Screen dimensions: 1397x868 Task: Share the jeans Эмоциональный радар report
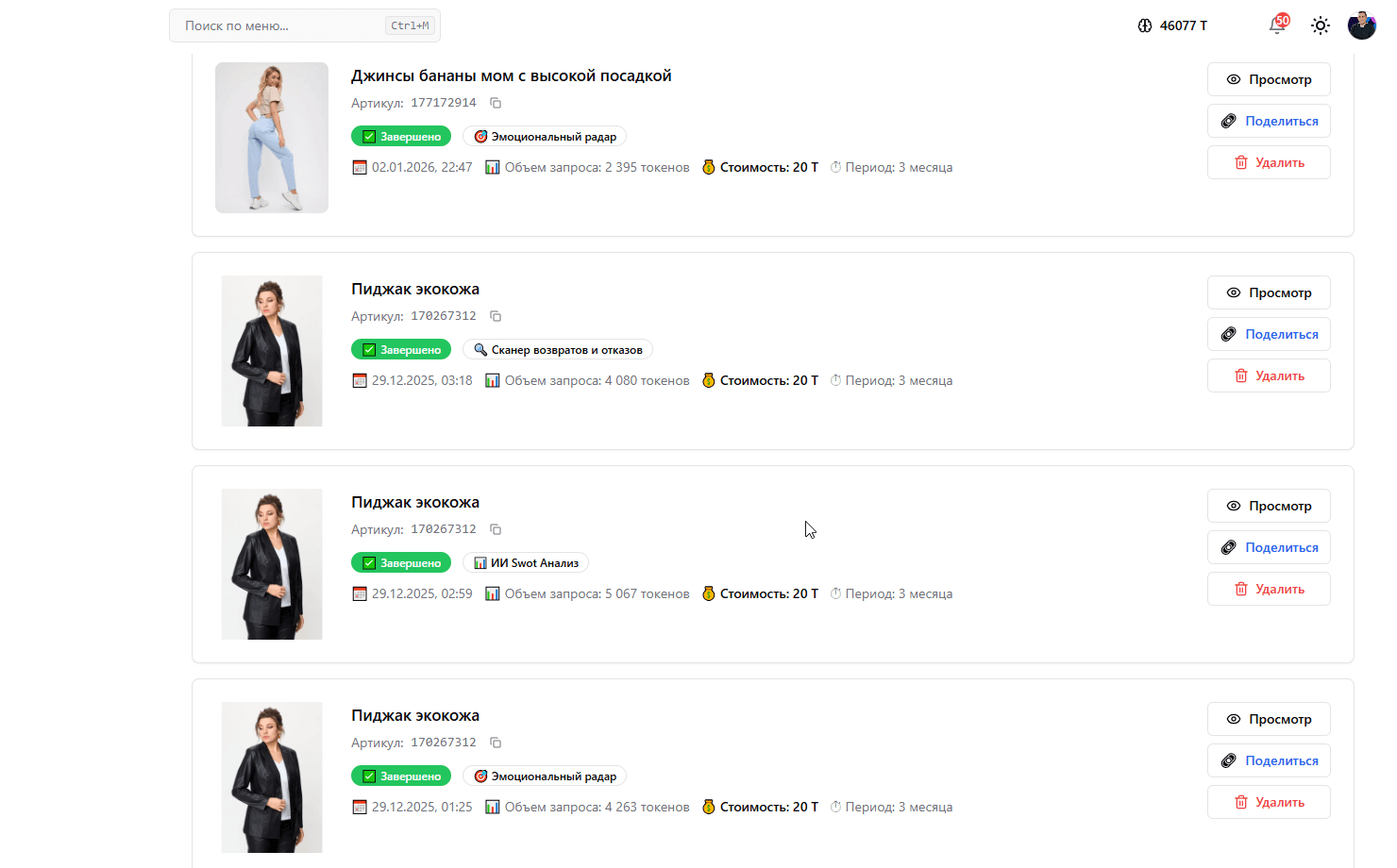click(x=1269, y=121)
